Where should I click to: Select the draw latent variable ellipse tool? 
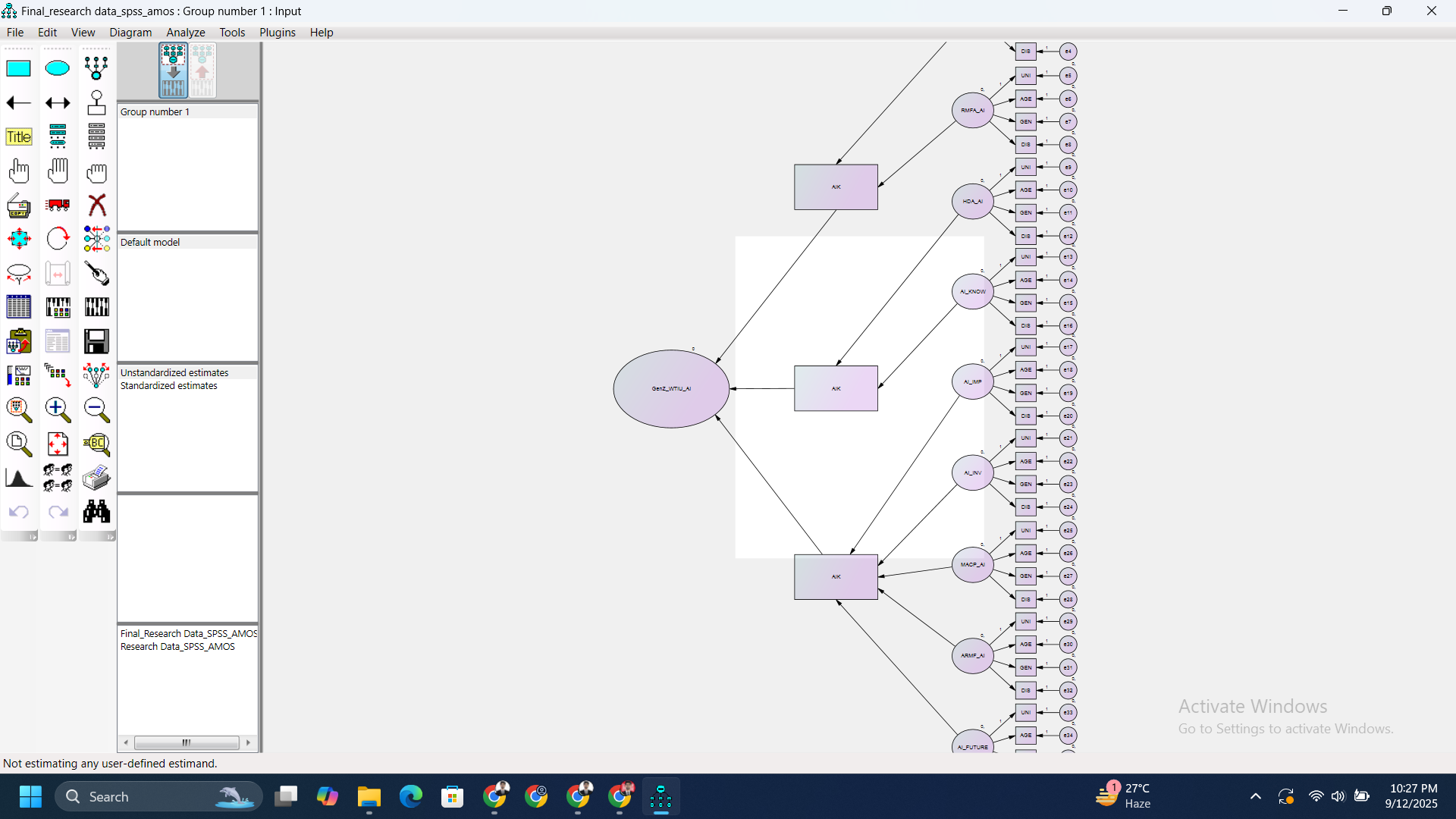click(x=58, y=68)
